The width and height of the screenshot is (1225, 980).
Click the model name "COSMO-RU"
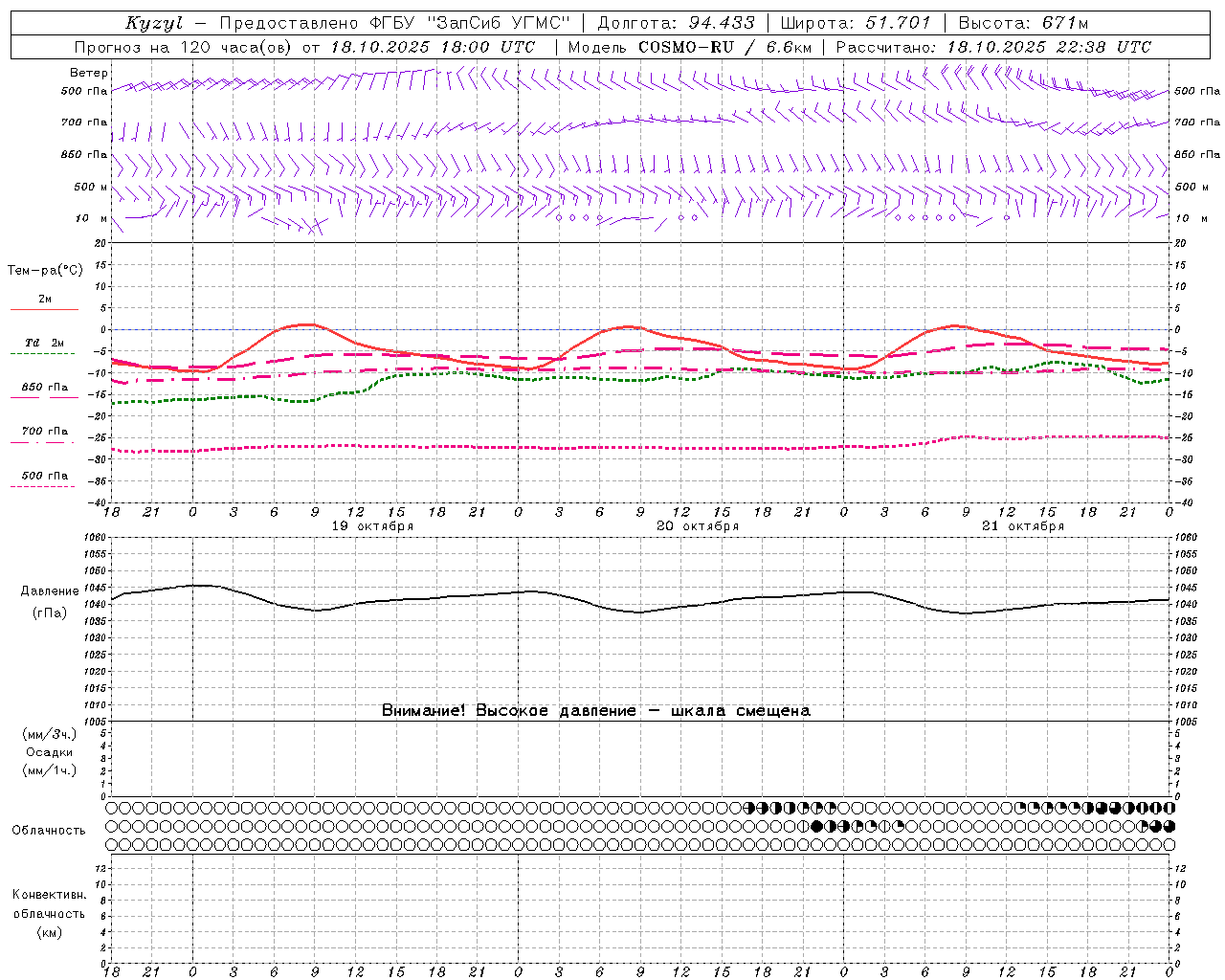pos(686,47)
